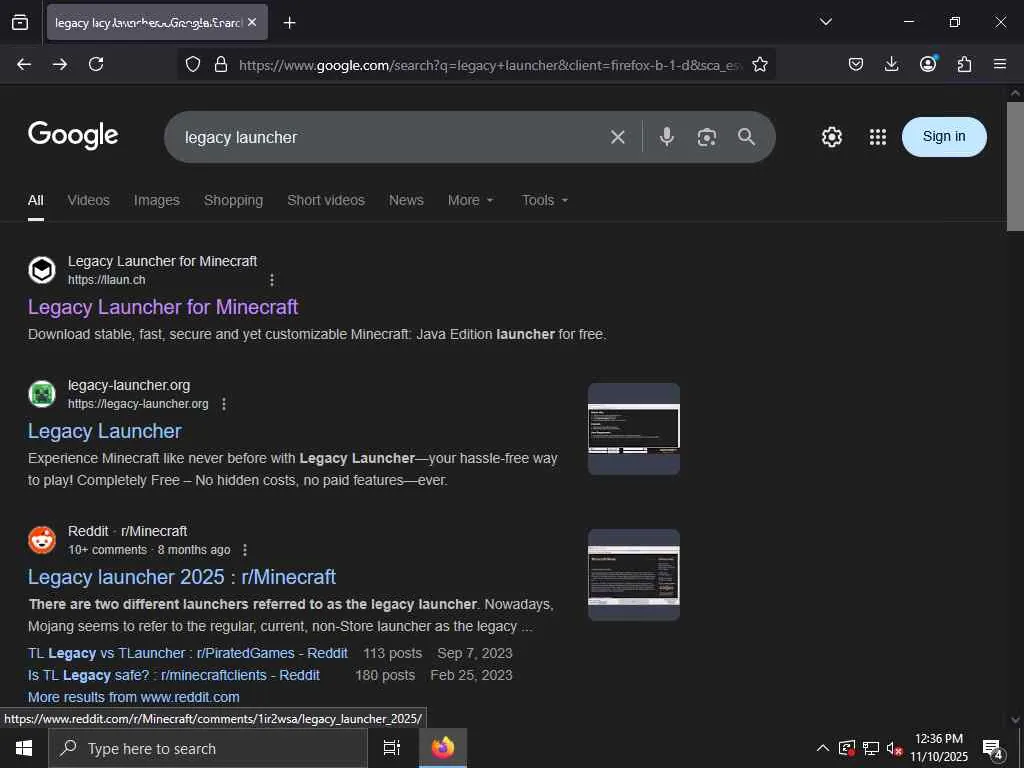Open Task View on the taskbar
The width and height of the screenshot is (1024, 768).
pos(392,748)
